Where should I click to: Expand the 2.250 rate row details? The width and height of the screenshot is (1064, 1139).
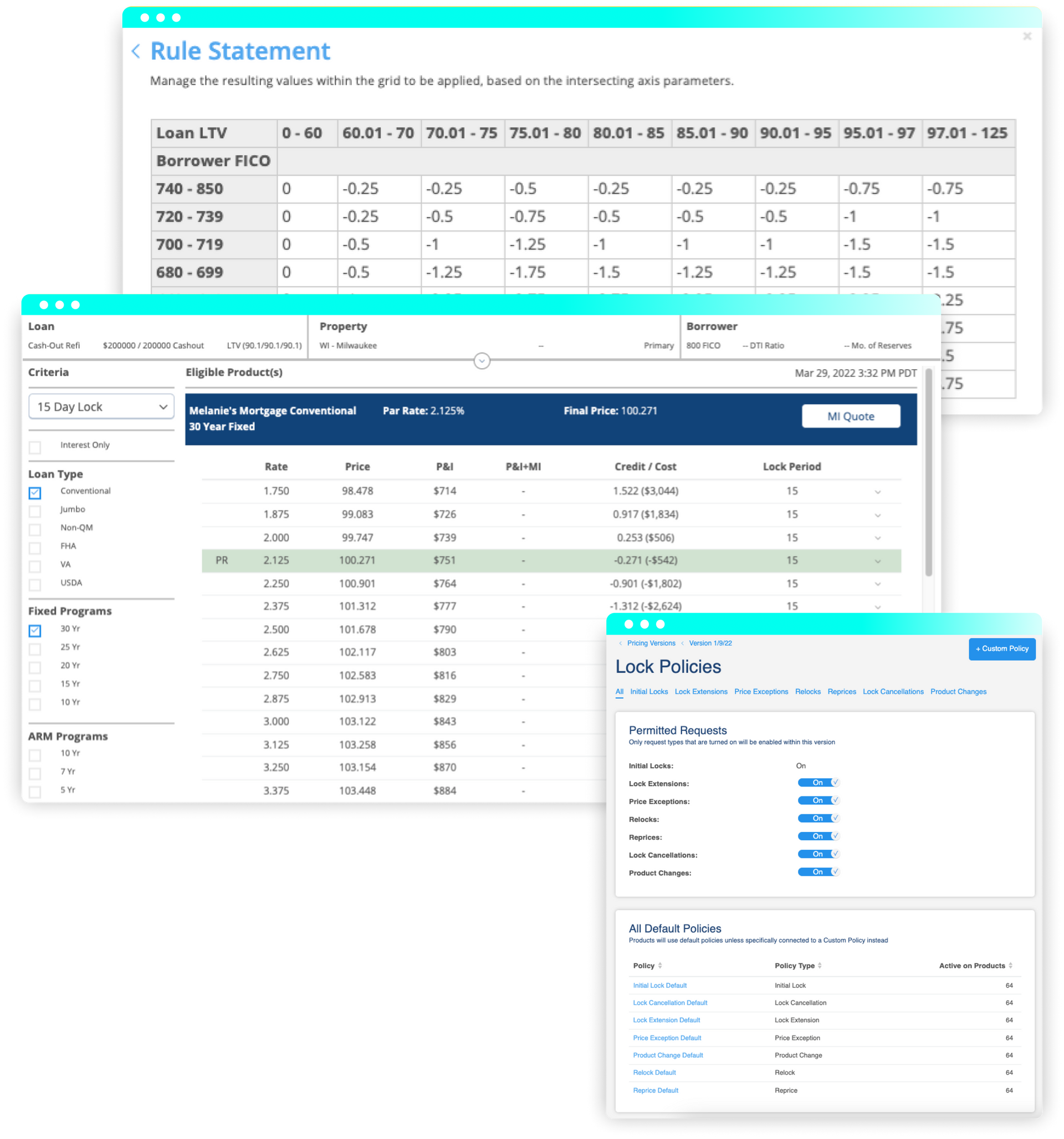coord(877,584)
